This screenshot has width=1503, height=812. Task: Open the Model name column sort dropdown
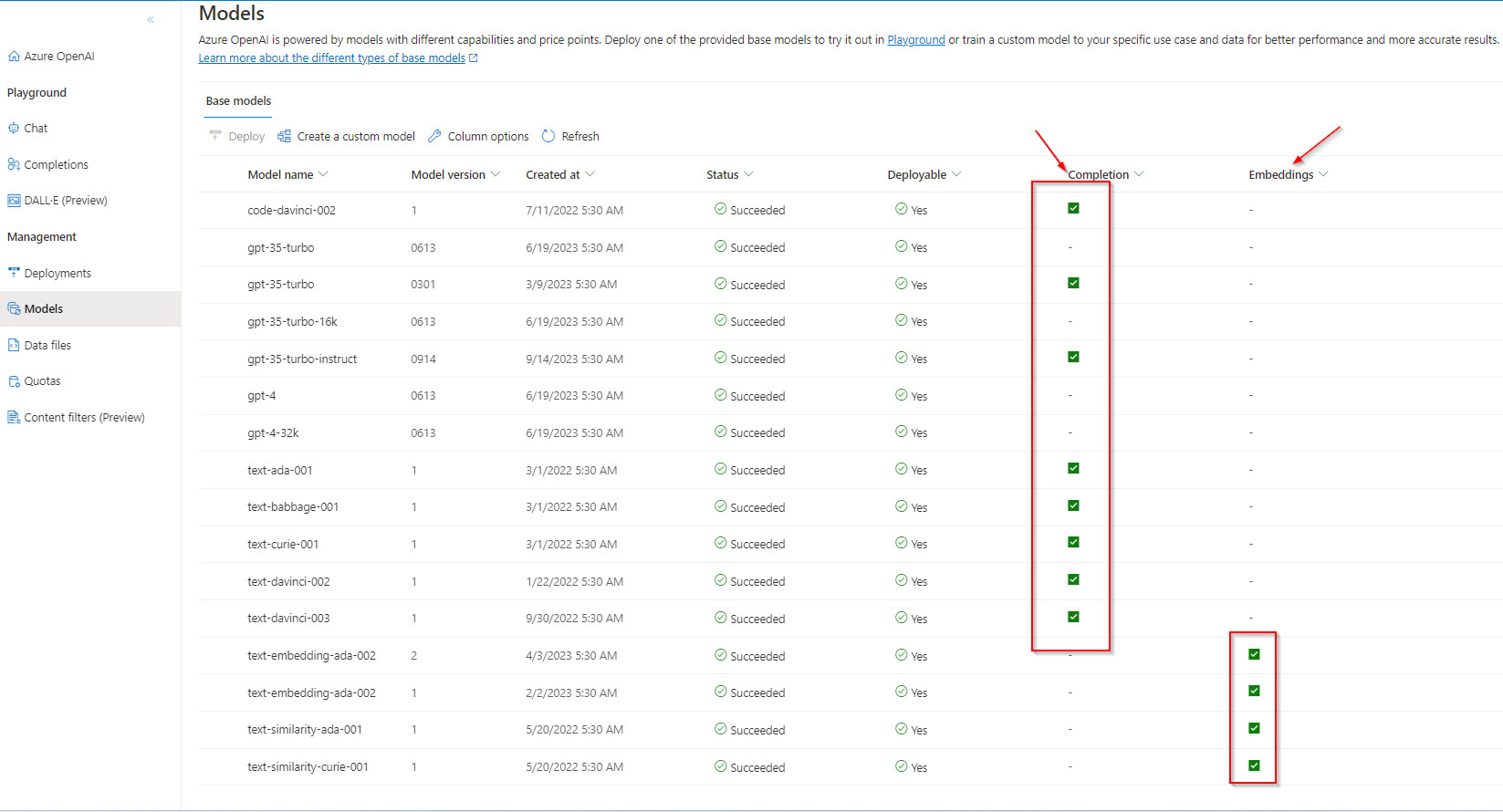point(323,174)
